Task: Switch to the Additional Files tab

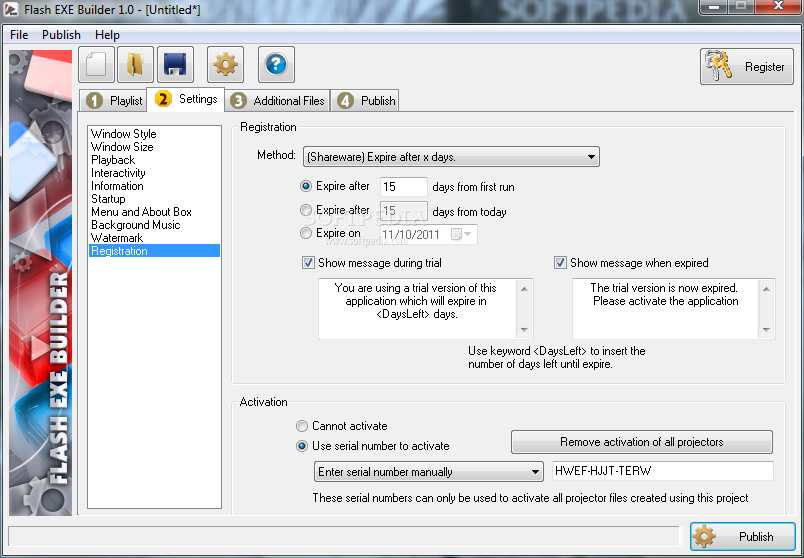Action: pyautogui.click(x=277, y=101)
